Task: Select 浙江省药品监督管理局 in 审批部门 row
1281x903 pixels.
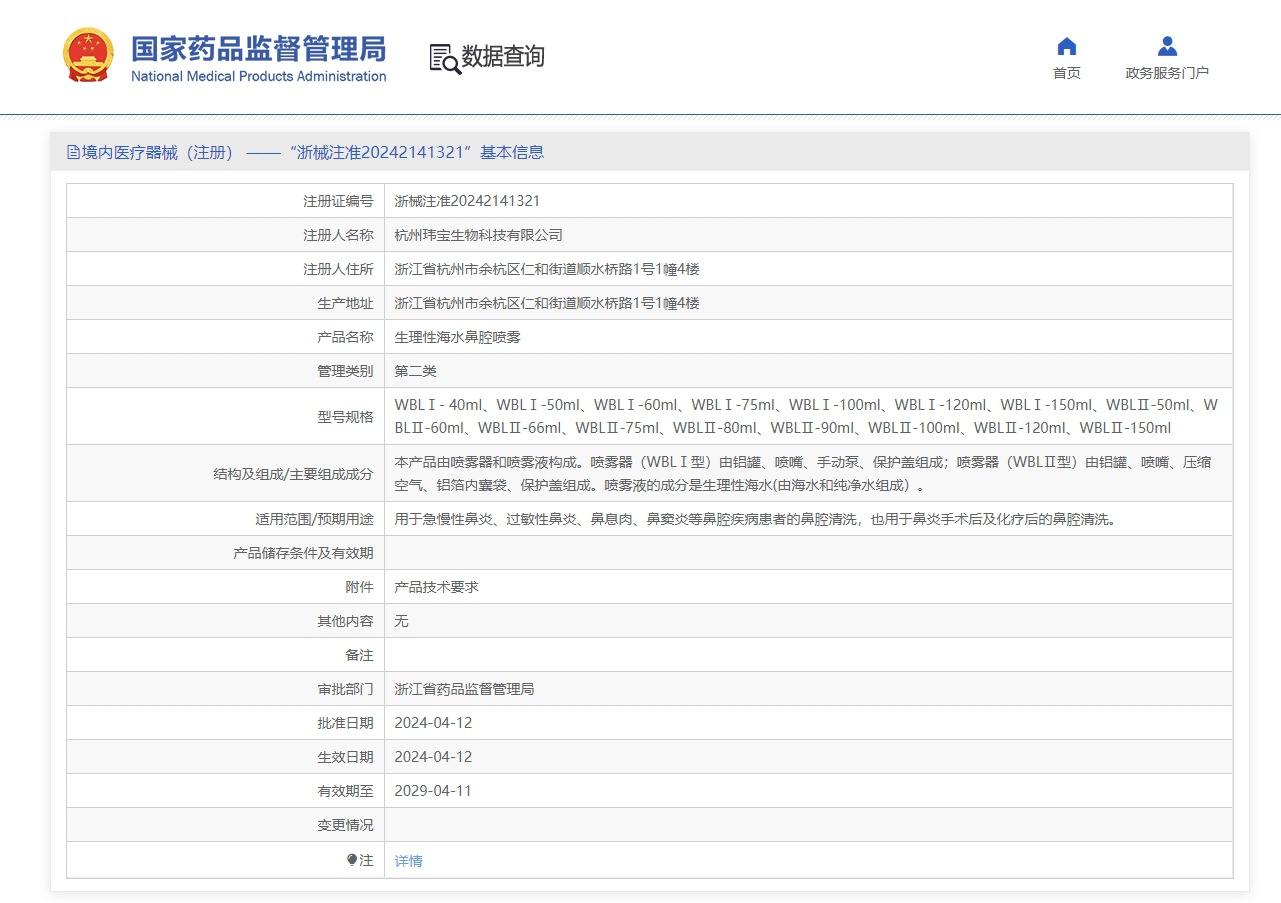Action: (465, 689)
